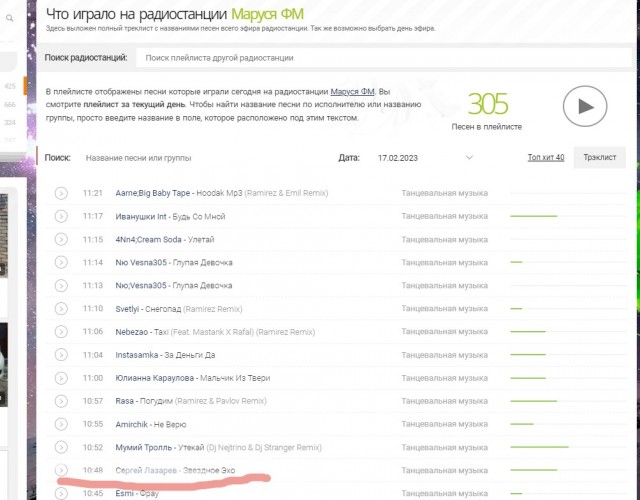
Task: Select artist Rasa
Action: click(x=124, y=401)
